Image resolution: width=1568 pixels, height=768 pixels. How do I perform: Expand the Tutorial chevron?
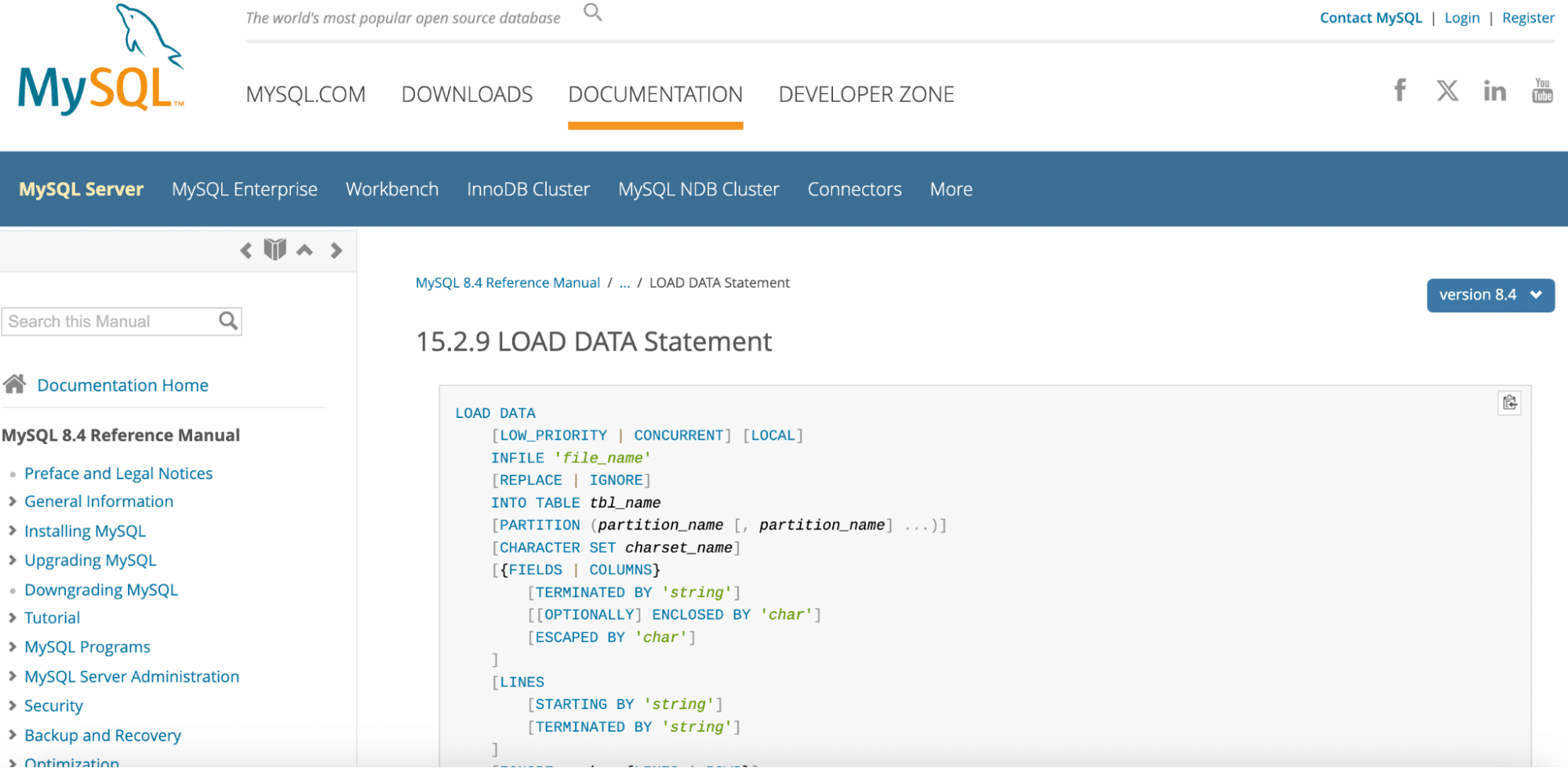[13, 618]
